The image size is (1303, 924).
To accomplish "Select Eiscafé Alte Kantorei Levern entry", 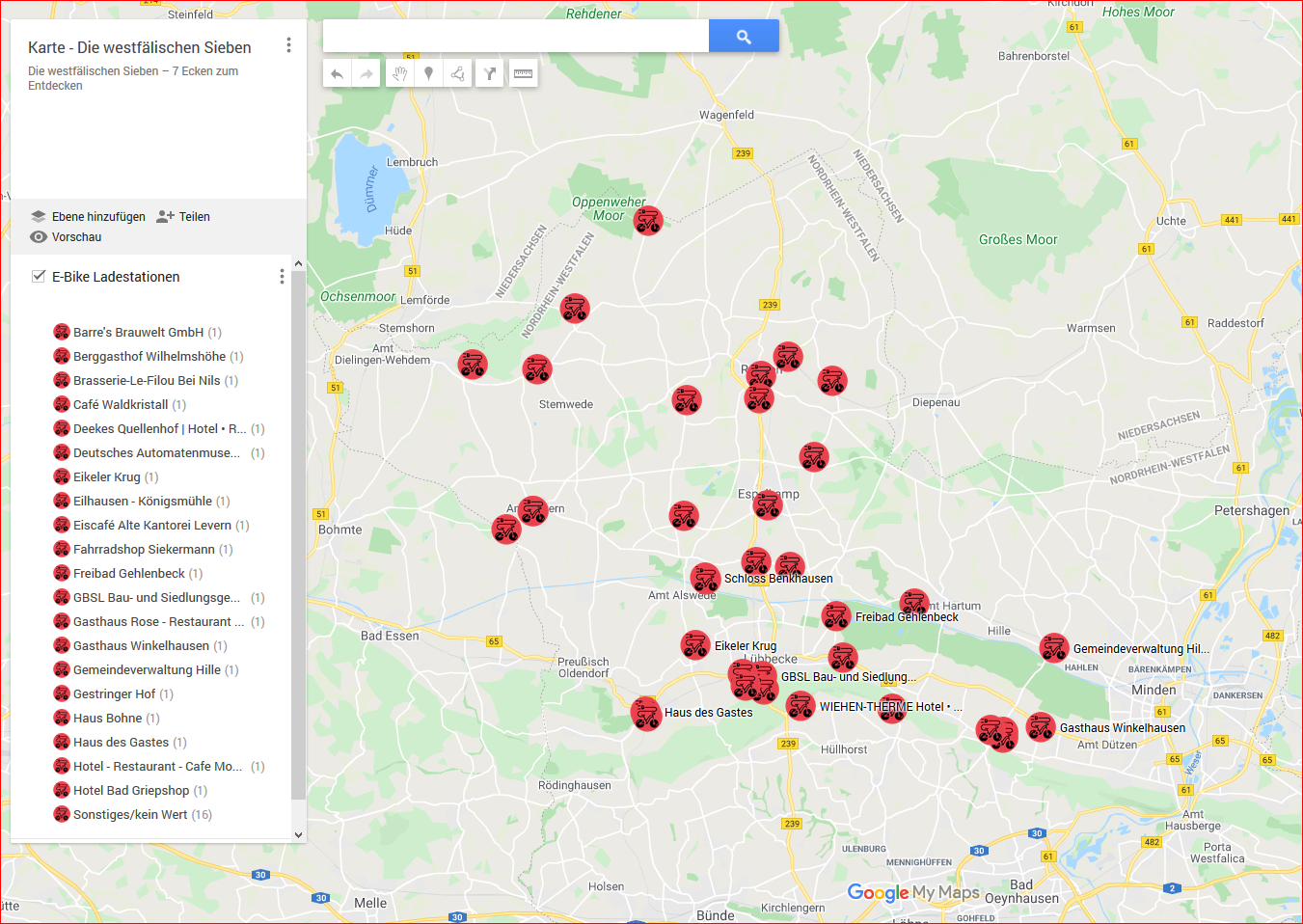I will click(151, 526).
